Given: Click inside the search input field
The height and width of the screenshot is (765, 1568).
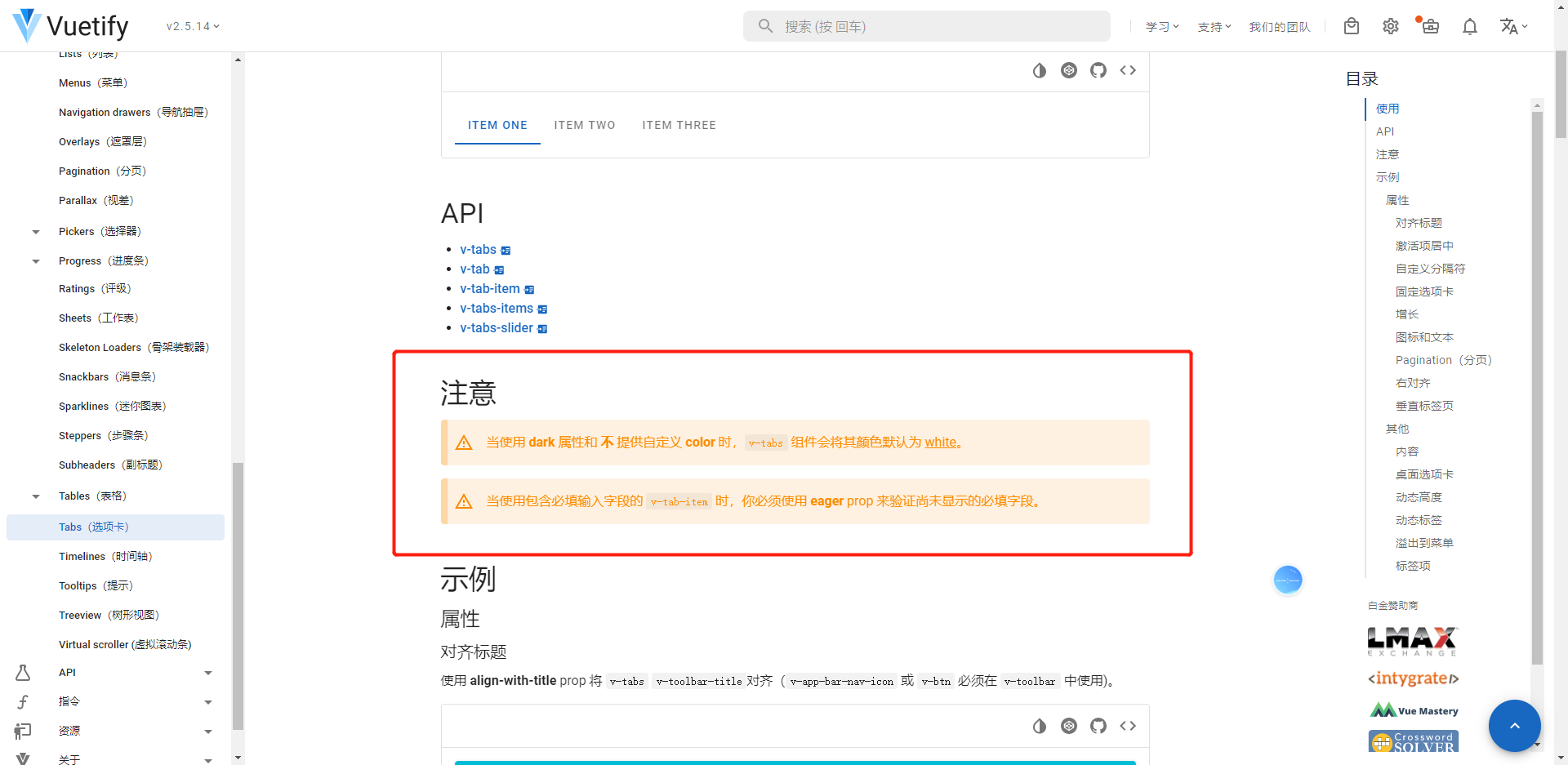Looking at the screenshot, I should tap(926, 25).
